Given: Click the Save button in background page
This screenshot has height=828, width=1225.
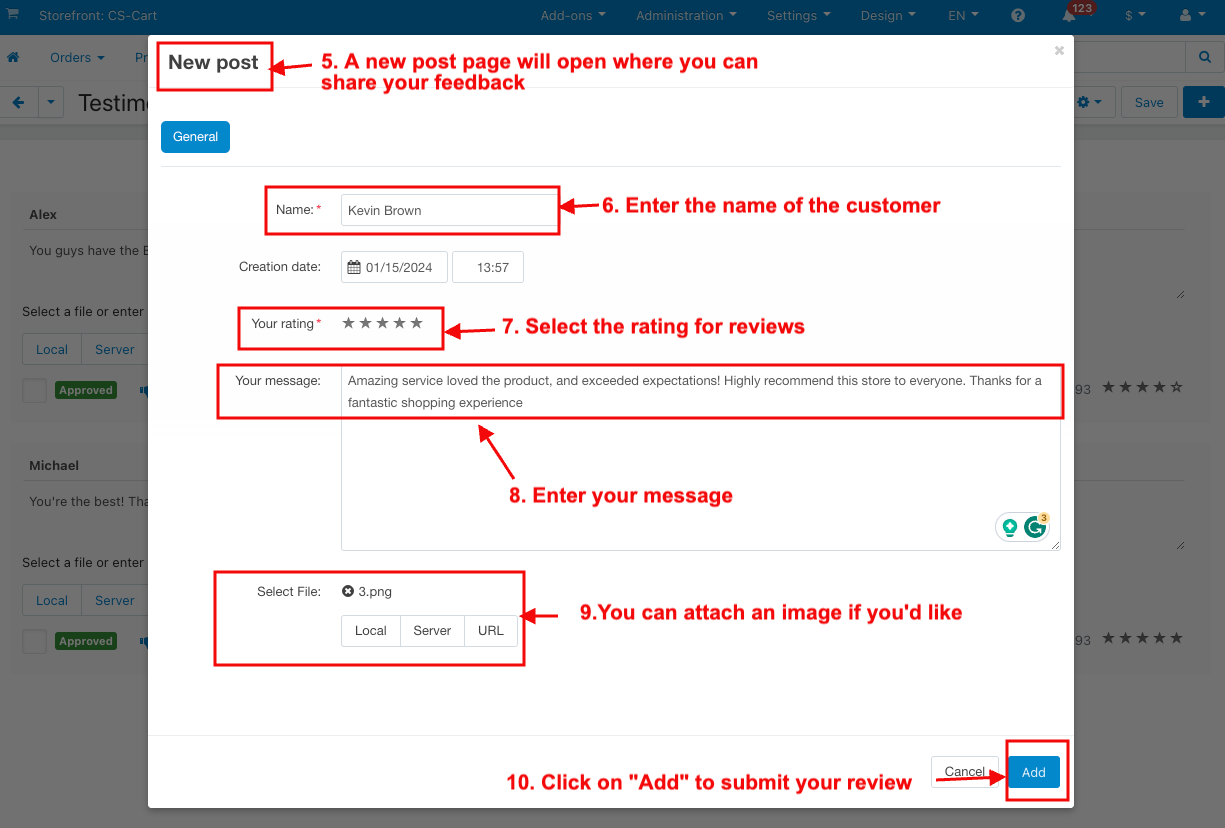Looking at the screenshot, I should tap(1149, 102).
